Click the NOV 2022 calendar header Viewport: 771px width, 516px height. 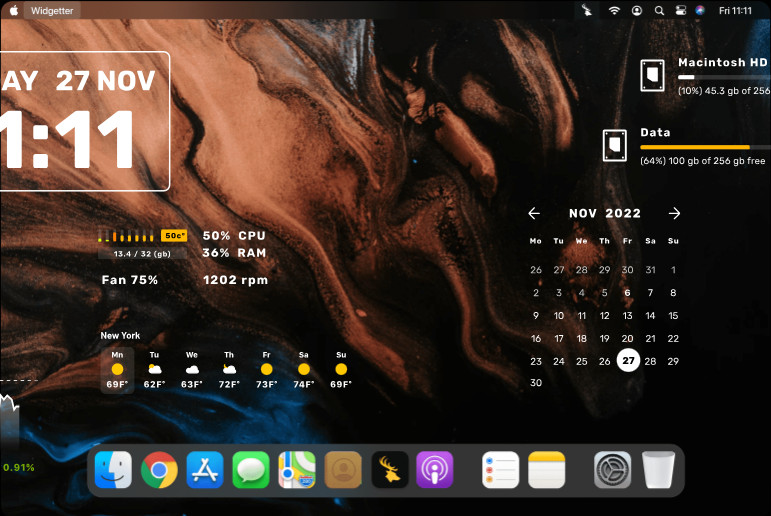605,213
